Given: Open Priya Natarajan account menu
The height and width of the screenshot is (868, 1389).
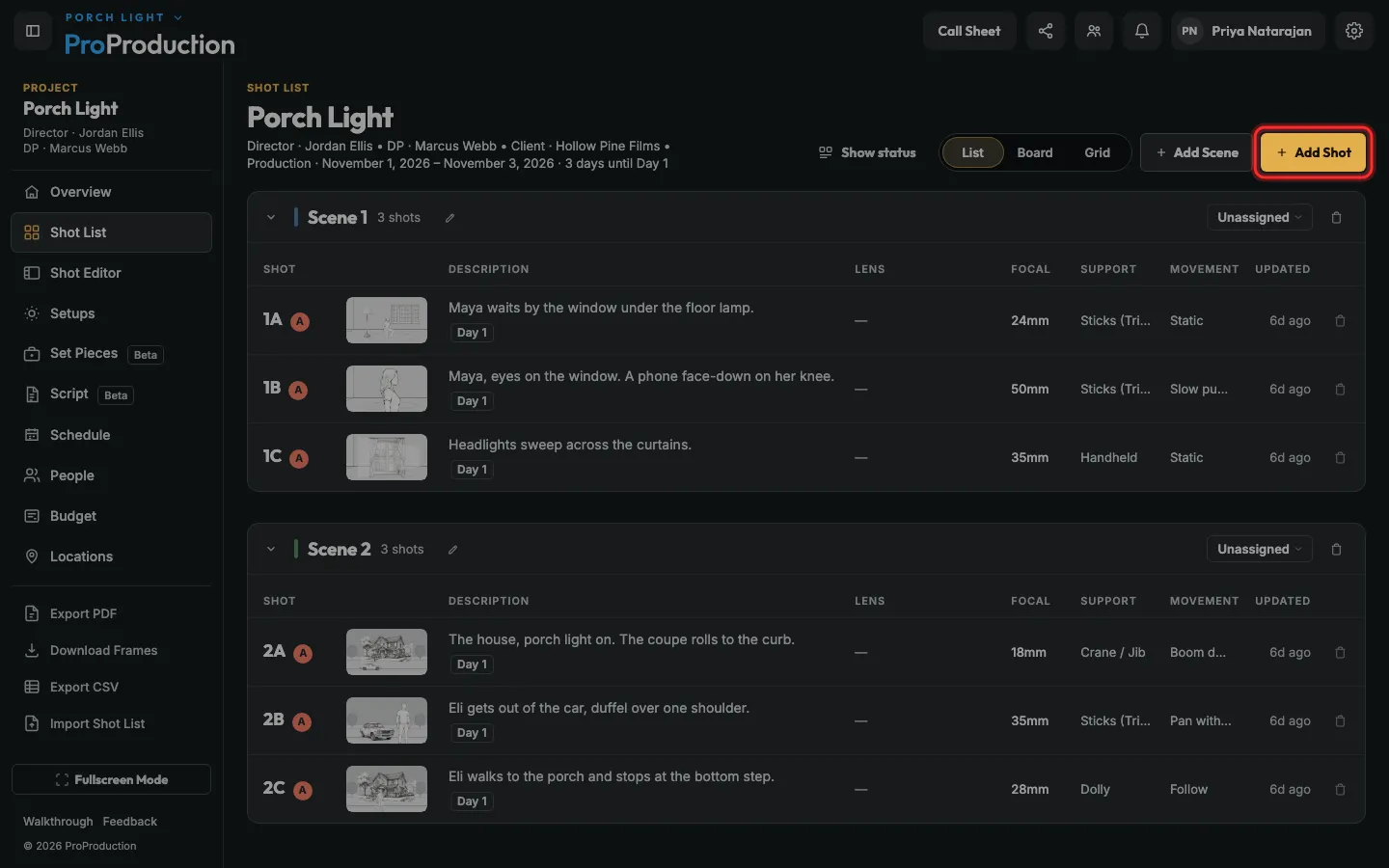Looking at the screenshot, I should click(1248, 31).
